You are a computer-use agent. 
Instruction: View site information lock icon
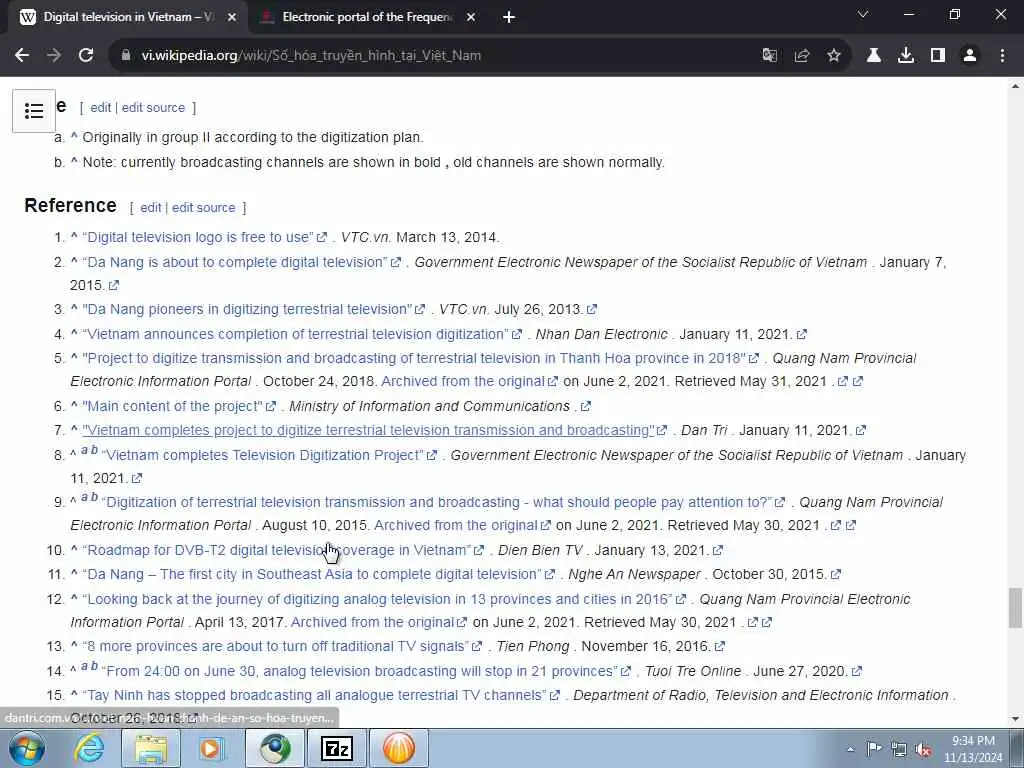126,56
